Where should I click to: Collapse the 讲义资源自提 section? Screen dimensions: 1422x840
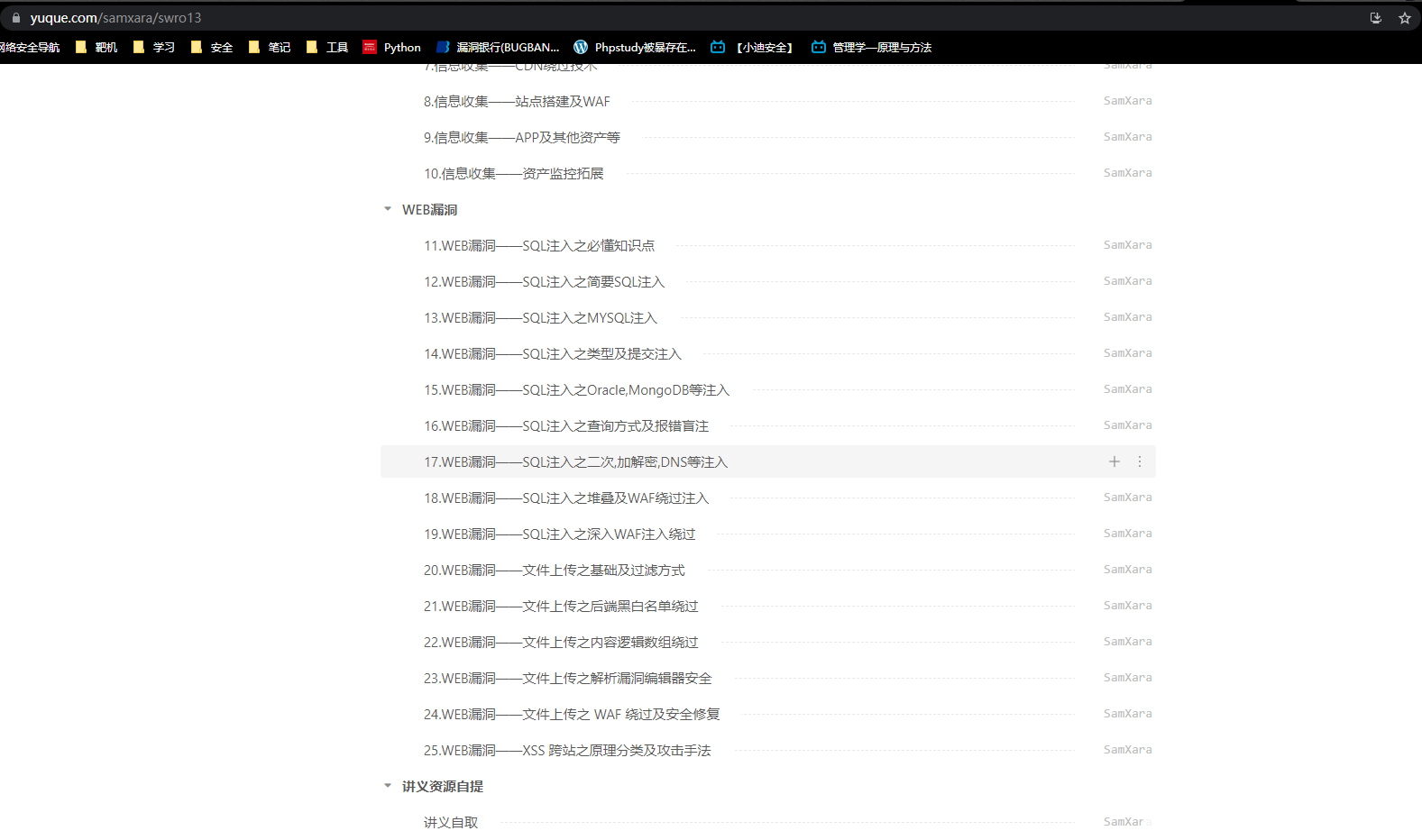coord(388,786)
